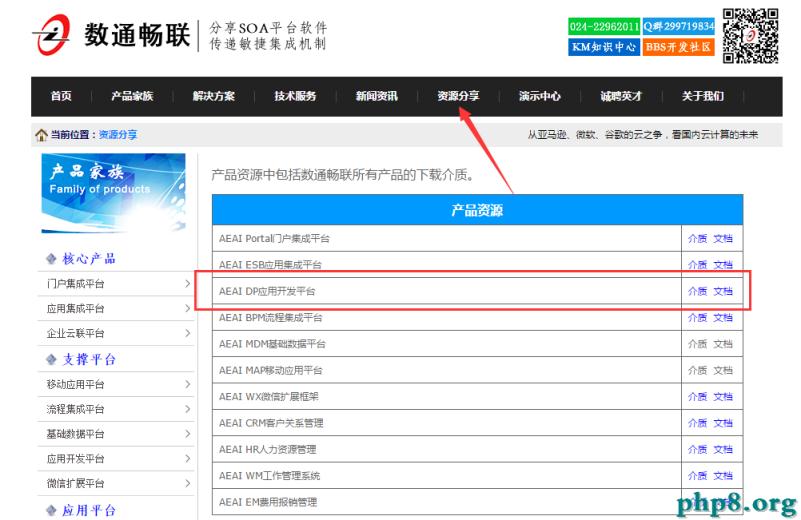Click the phone number 024-22962011 badge
The width and height of the screenshot is (801, 520).
[604, 27]
